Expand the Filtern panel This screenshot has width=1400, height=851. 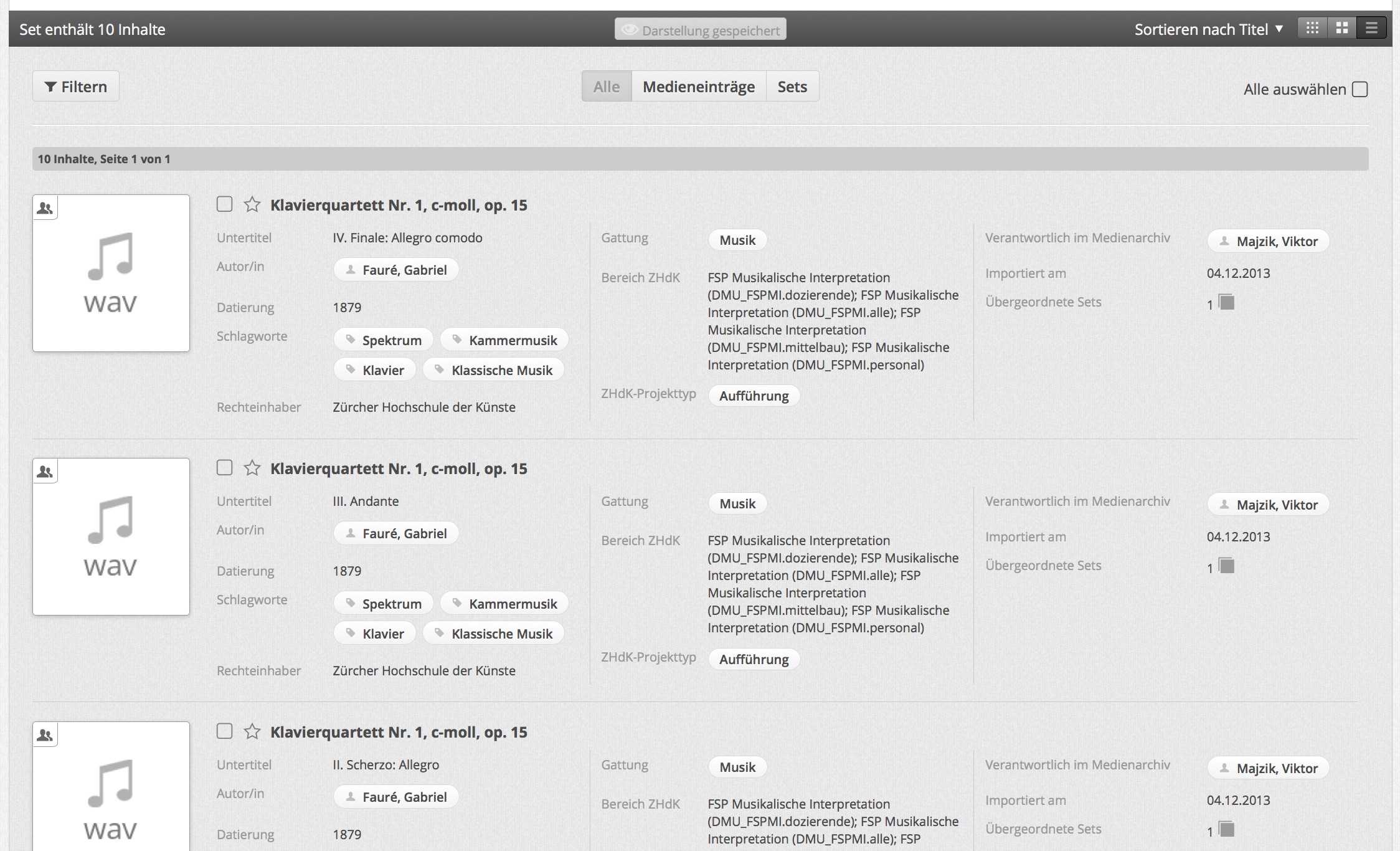76,87
